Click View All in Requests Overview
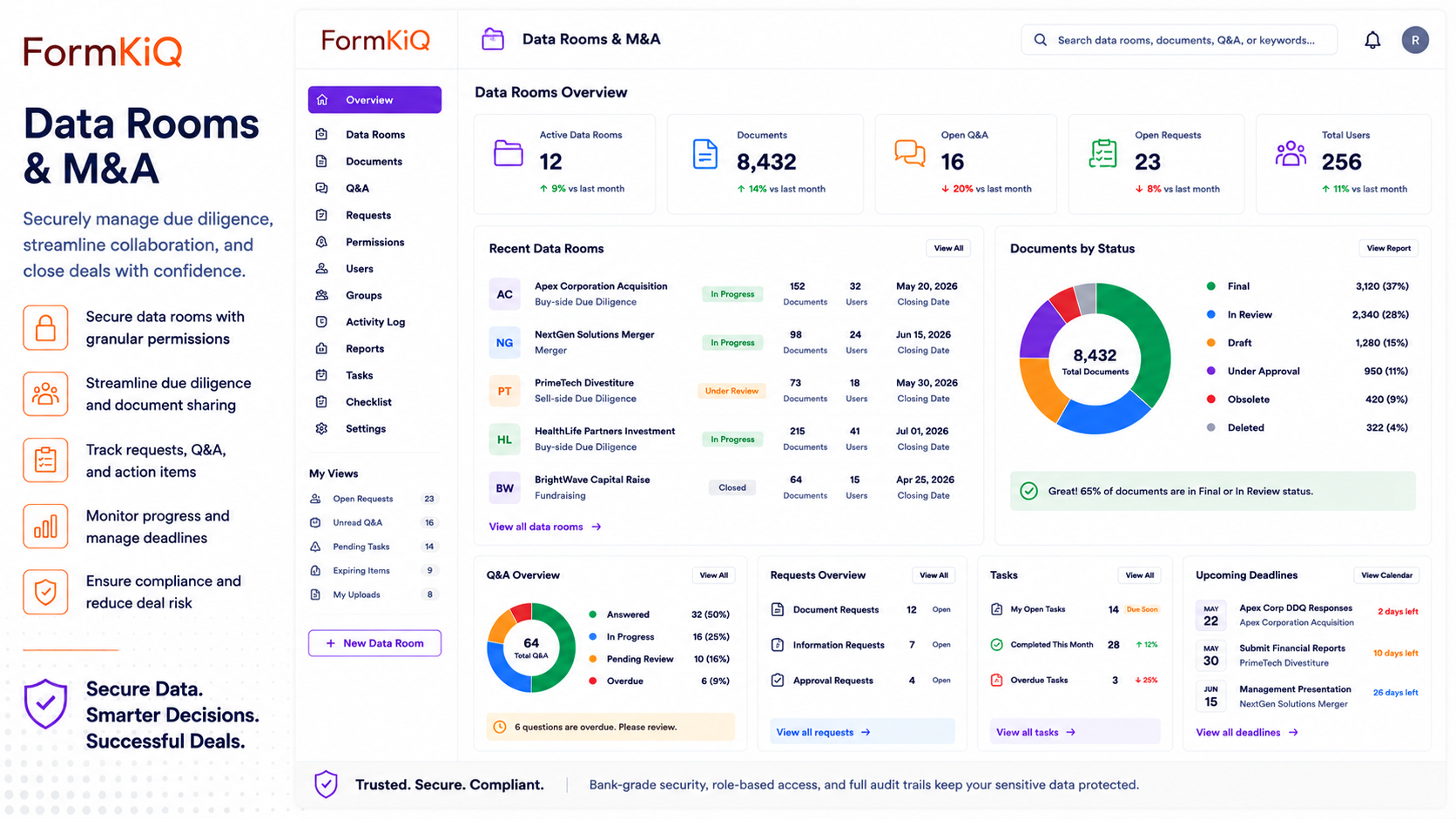 coord(934,575)
